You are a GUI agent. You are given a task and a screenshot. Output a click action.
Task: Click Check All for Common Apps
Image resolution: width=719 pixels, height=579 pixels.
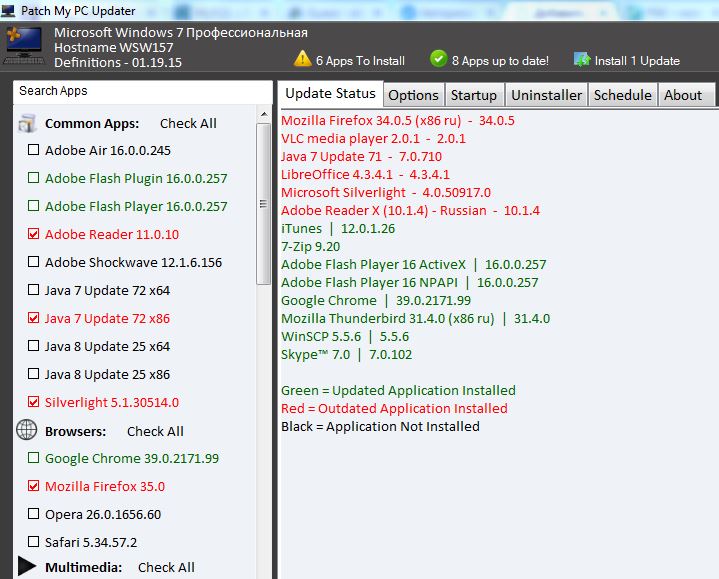(188, 123)
